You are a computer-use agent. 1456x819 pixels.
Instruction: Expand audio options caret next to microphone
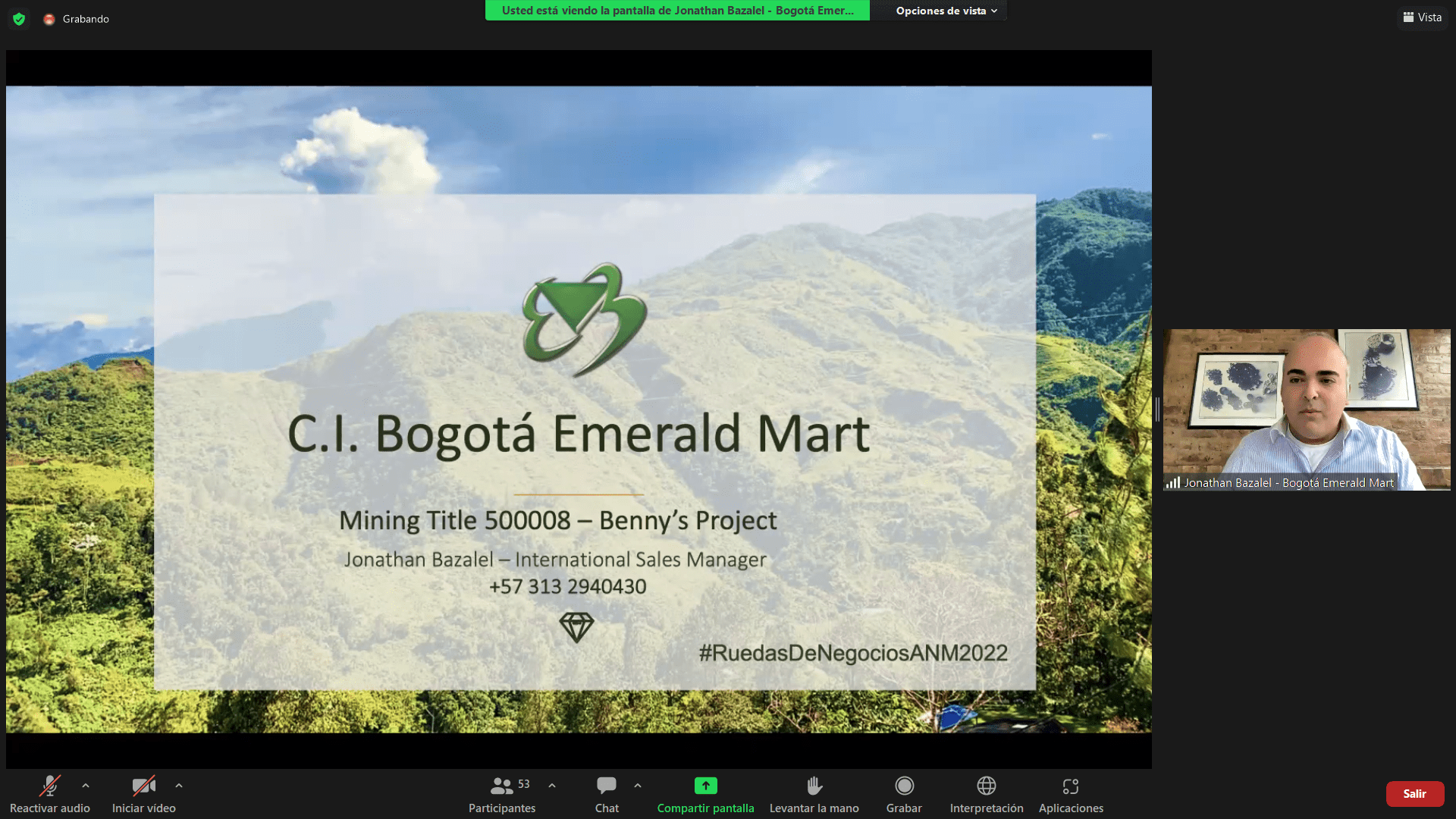(86, 786)
